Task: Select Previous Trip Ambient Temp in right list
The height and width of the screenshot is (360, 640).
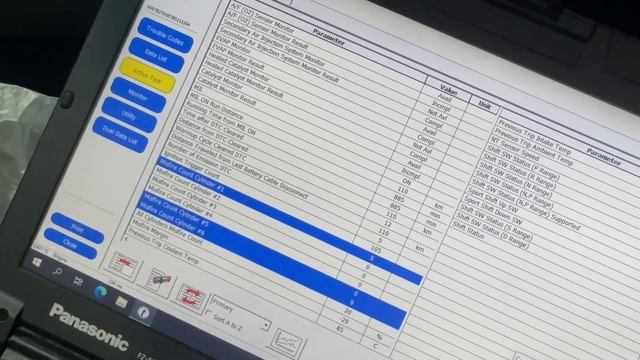Action: coord(533,148)
